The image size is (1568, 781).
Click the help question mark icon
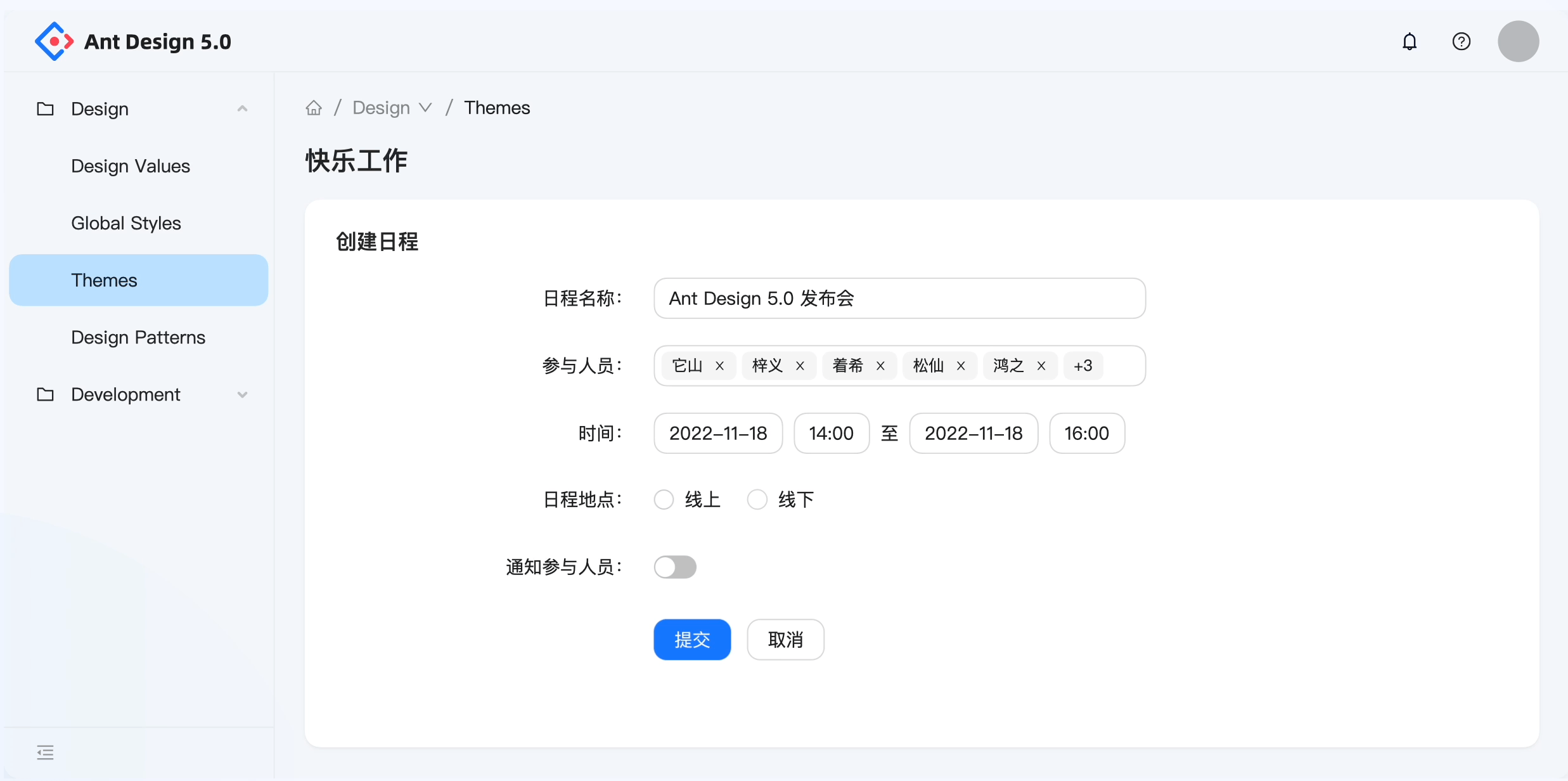[x=1461, y=41]
